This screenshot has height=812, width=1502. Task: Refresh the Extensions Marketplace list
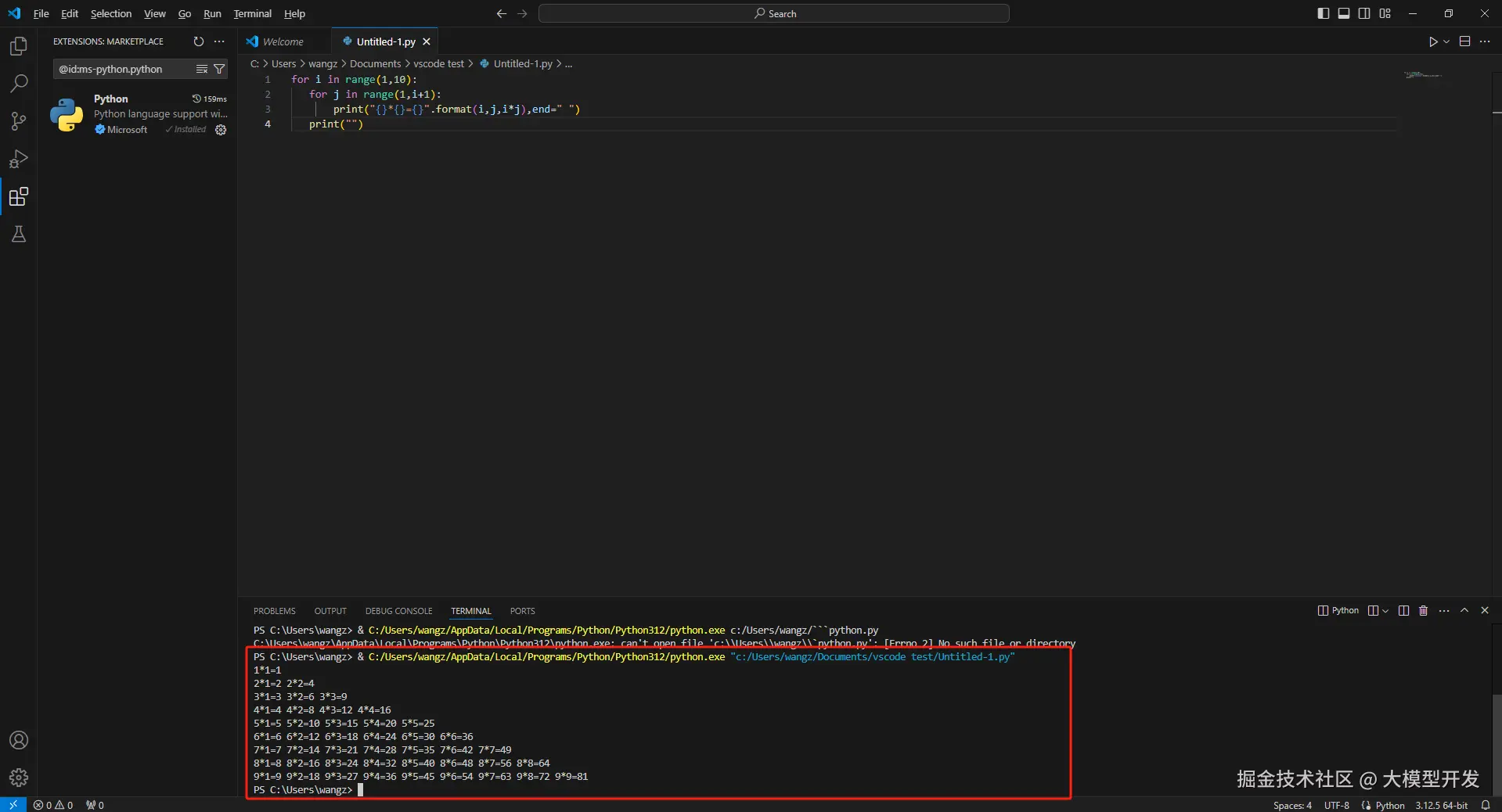tap(199, 41)
